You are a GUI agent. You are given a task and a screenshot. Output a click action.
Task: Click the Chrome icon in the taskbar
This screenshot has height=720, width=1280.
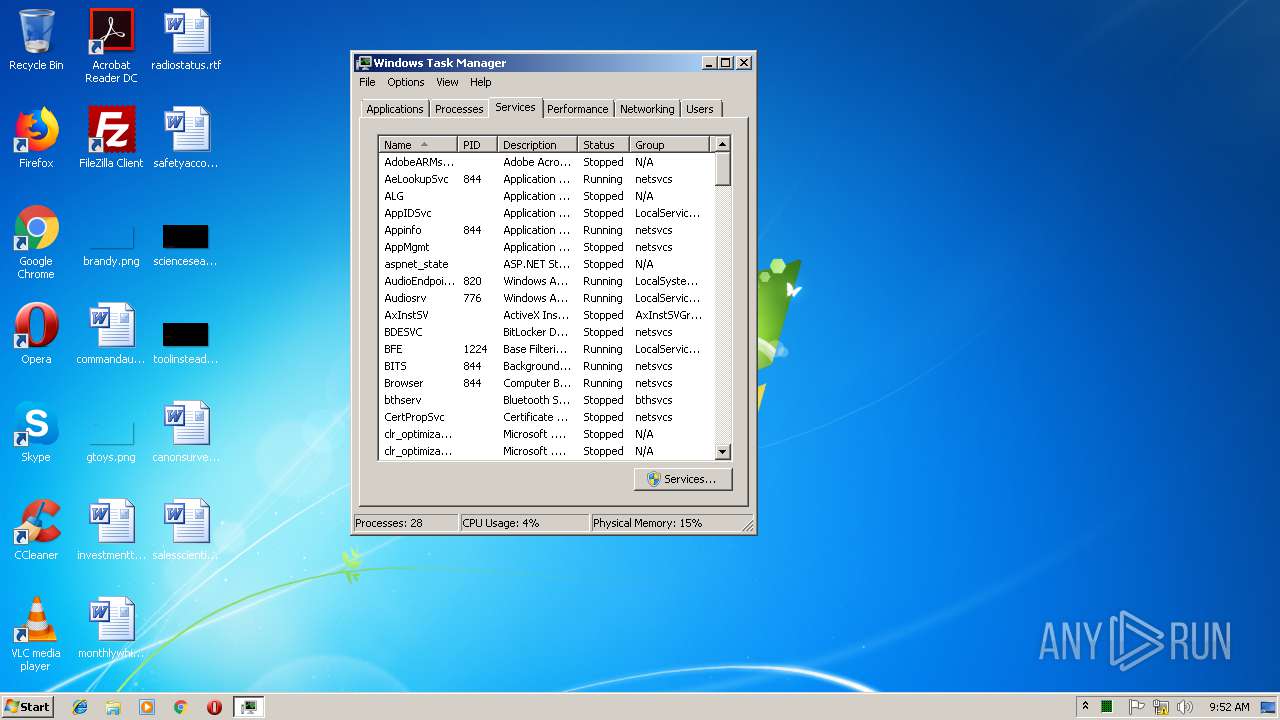pos(180,707)
